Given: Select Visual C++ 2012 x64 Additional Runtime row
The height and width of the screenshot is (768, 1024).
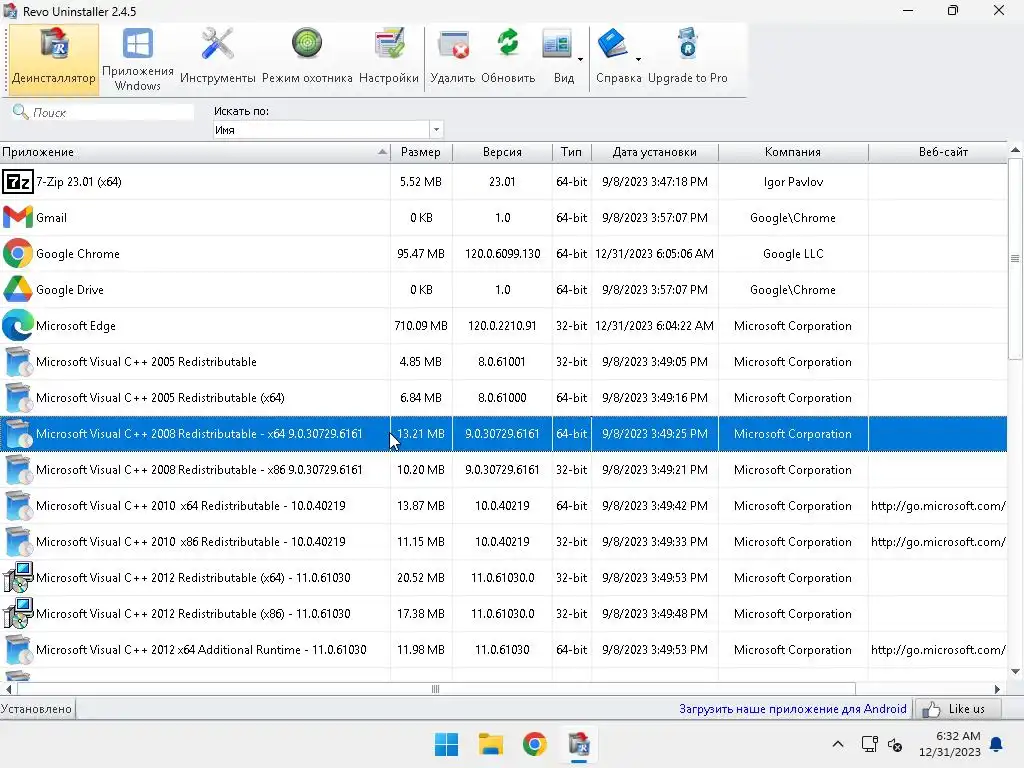Looking at the screenshot, I should pyautogui.click(x=504, y=650).
